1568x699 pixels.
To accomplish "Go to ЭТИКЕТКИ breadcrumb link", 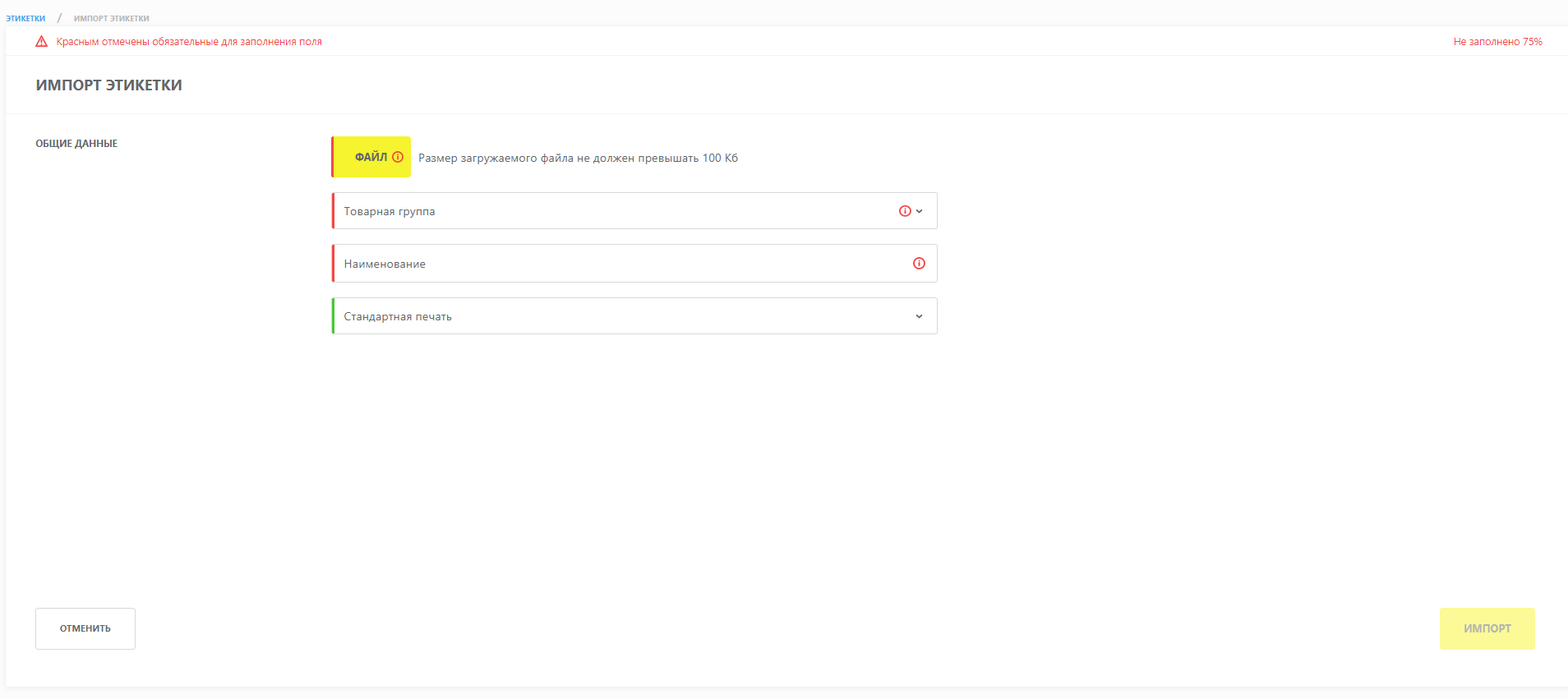I will (x=25, y=18).
